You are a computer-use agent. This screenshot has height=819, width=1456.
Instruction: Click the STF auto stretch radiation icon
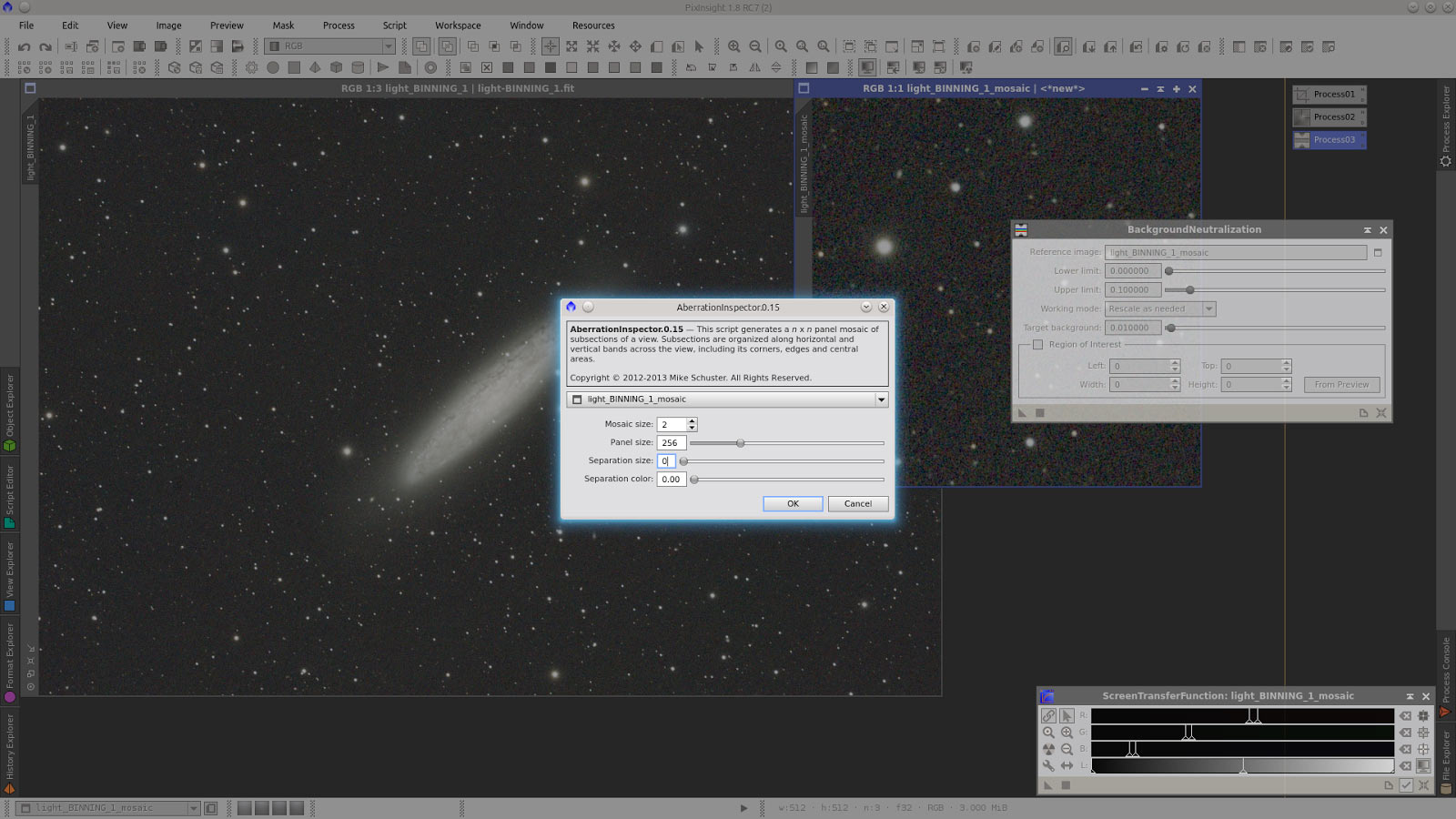pos(1049,749)
